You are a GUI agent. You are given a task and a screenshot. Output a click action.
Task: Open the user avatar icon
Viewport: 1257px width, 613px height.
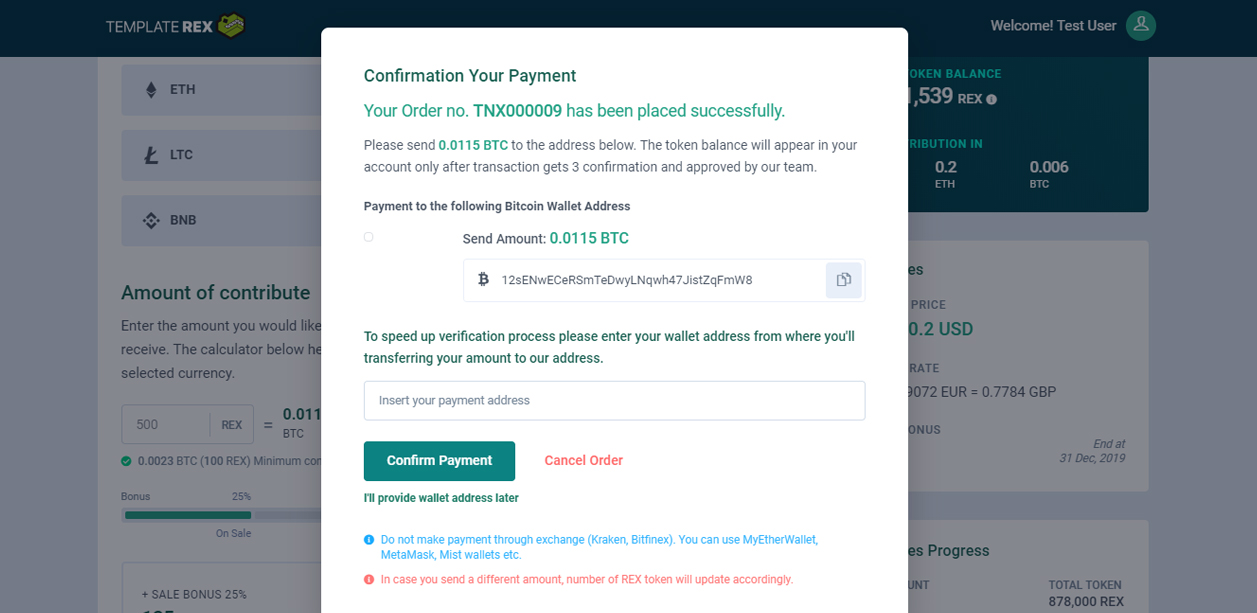pos(1141,26)
